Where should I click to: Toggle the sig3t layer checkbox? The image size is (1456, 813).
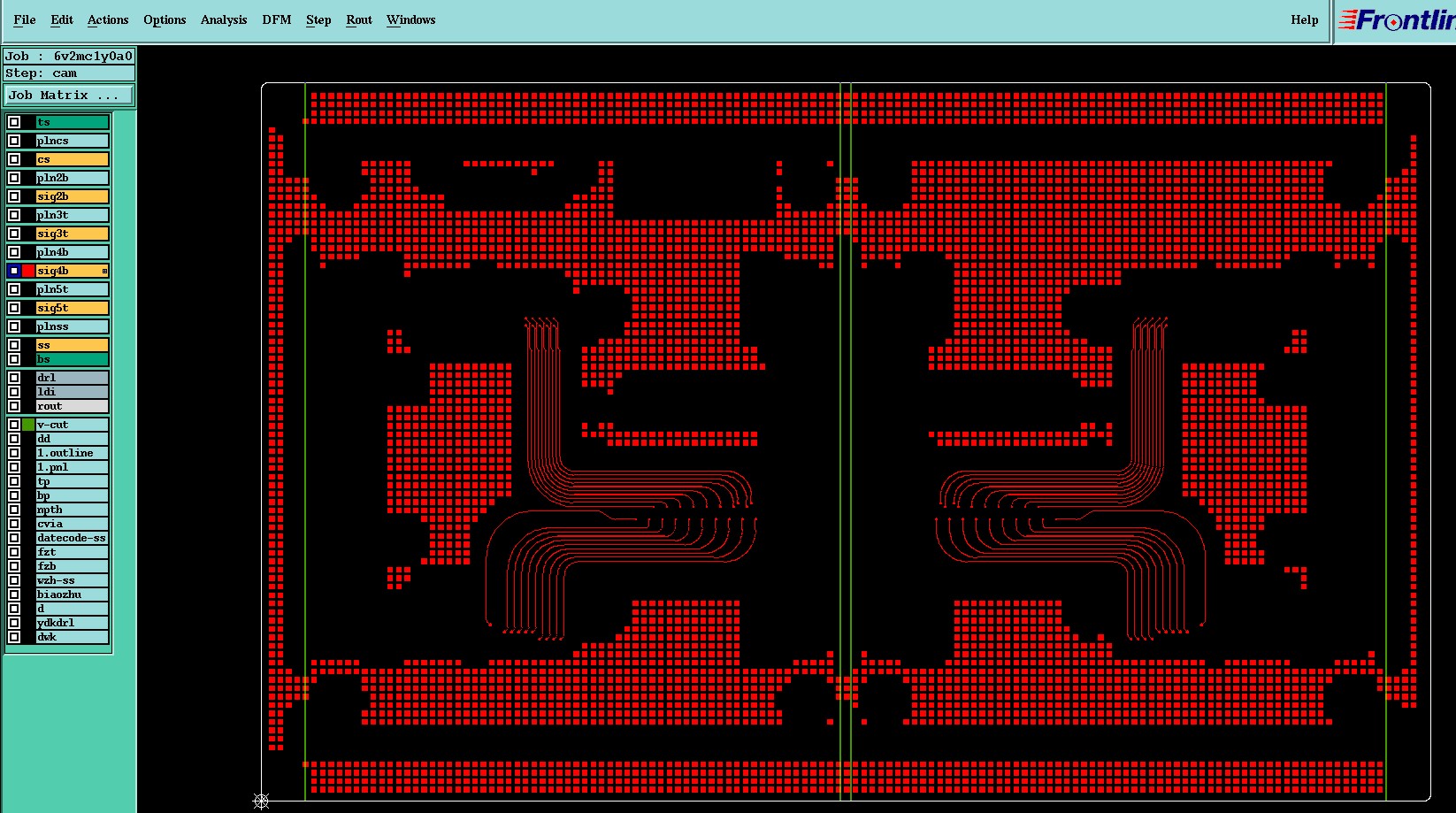click(14, 234)
